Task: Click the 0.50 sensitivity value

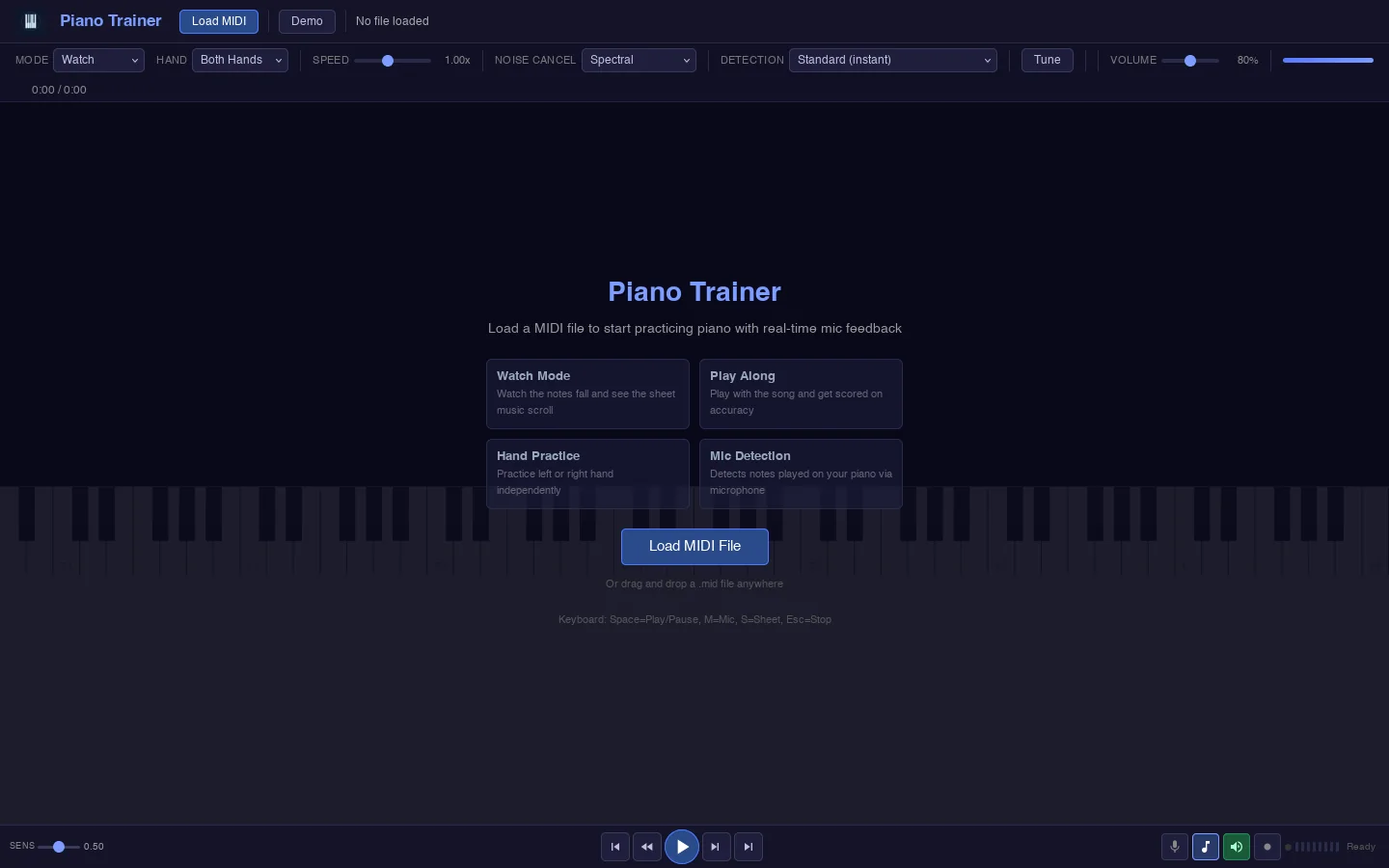Action: click(x=94, y=847)
